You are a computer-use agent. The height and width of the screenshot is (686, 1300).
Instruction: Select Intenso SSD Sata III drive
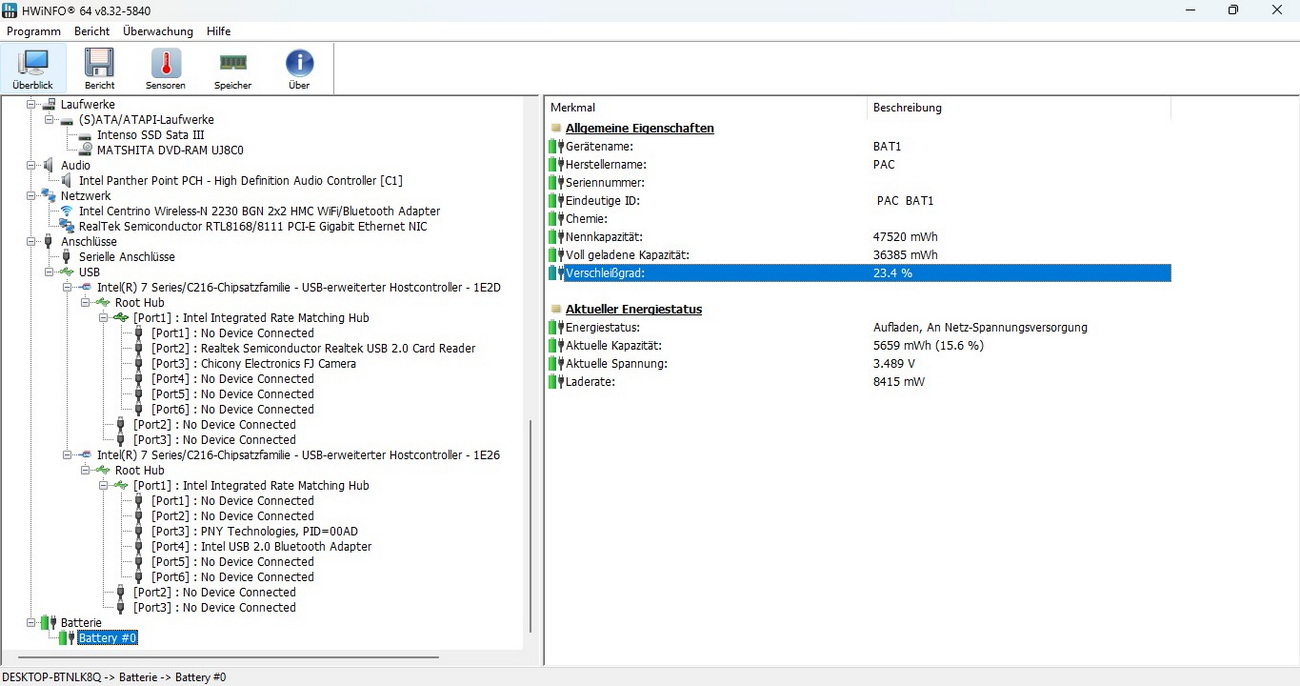tap(150, 135)
